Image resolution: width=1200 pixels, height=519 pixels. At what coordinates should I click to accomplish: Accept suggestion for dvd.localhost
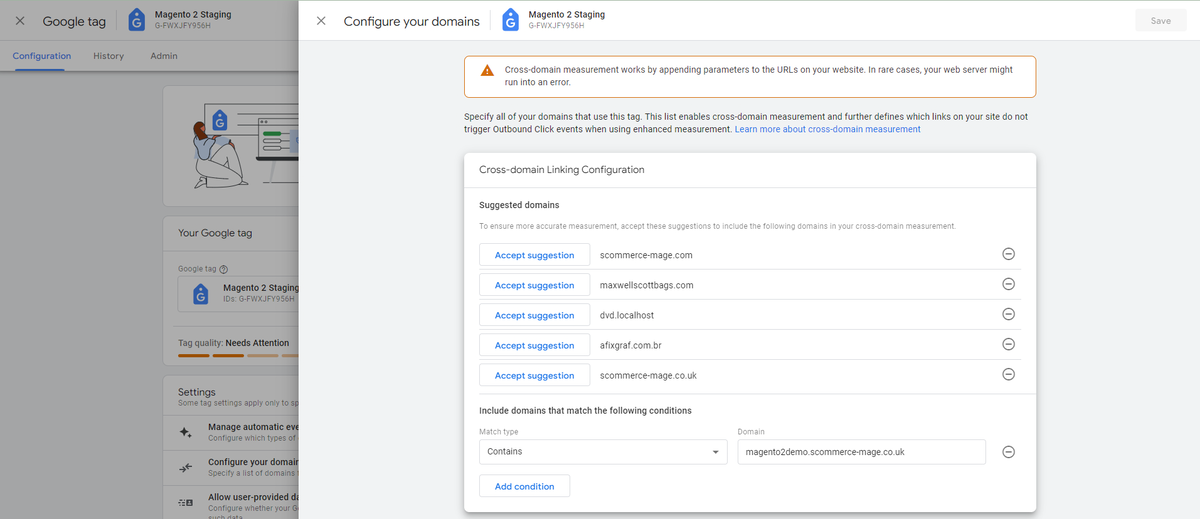point(534,315)
